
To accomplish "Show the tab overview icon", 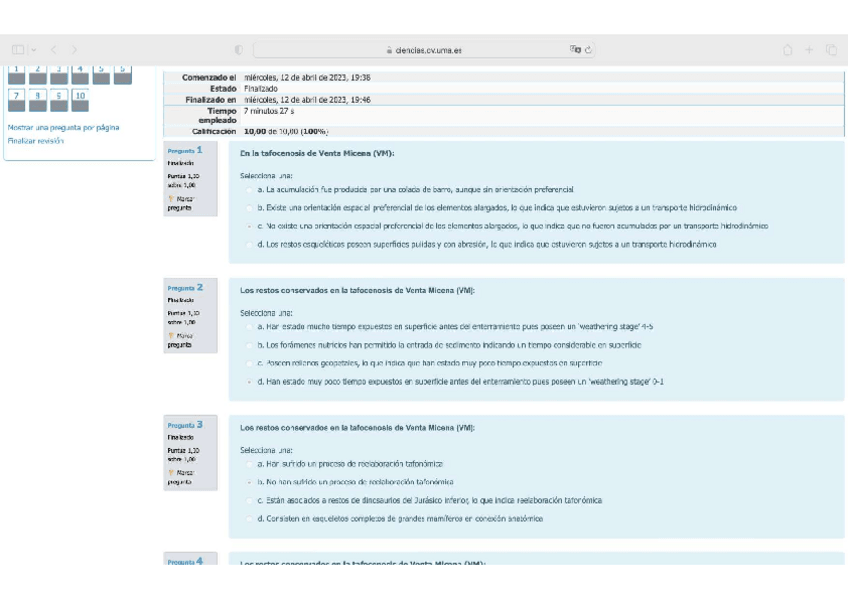I will [831, 49].
